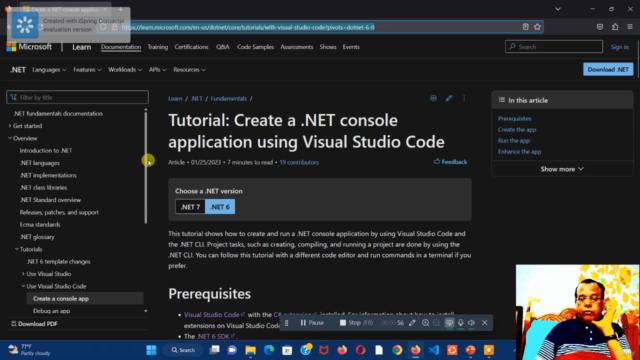Open more actions ellipsis above title
Screen dimensions: 640x360
(464, 98)
